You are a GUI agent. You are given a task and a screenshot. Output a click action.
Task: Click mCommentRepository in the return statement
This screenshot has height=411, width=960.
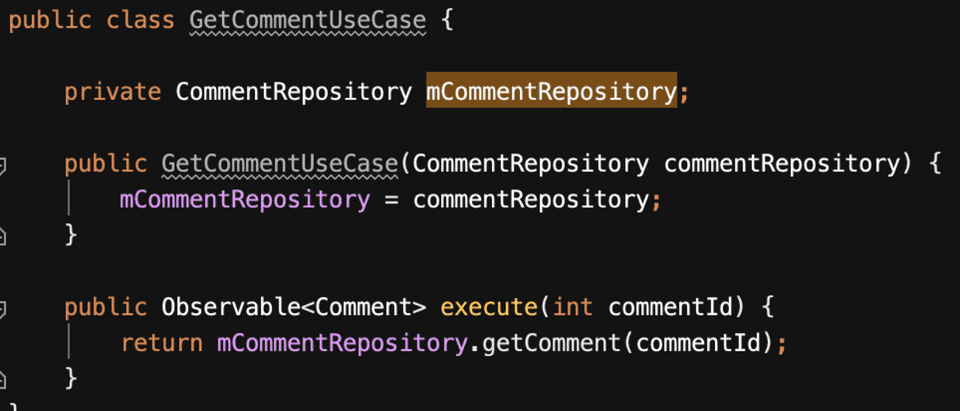pyautogui.click(x=342, y=343)
